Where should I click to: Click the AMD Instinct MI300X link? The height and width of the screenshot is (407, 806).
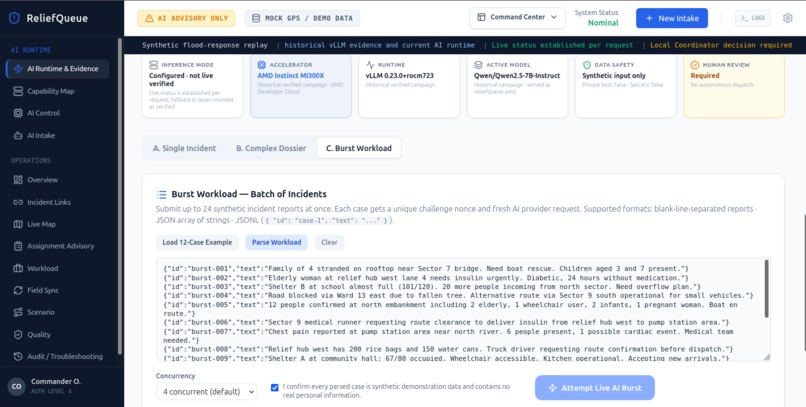[x=291, y=76]
